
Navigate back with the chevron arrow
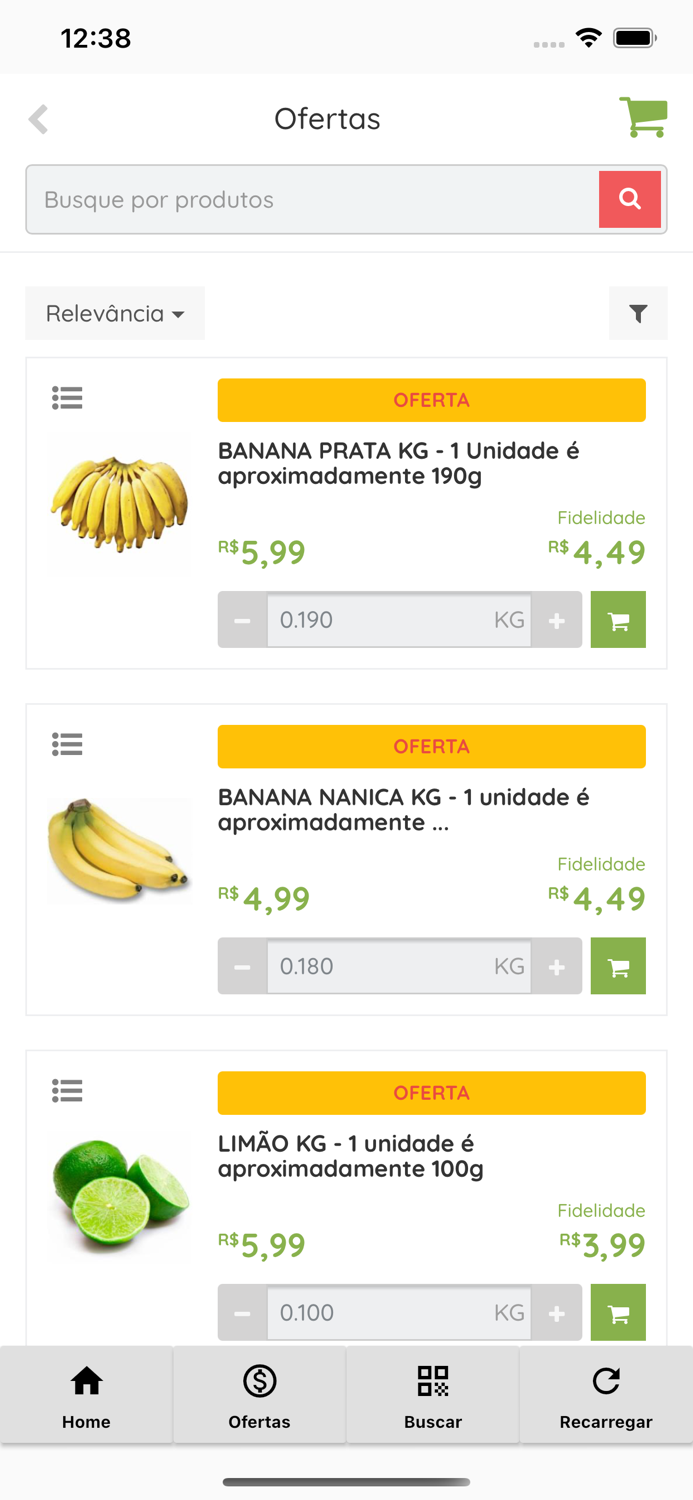(37, 118)
